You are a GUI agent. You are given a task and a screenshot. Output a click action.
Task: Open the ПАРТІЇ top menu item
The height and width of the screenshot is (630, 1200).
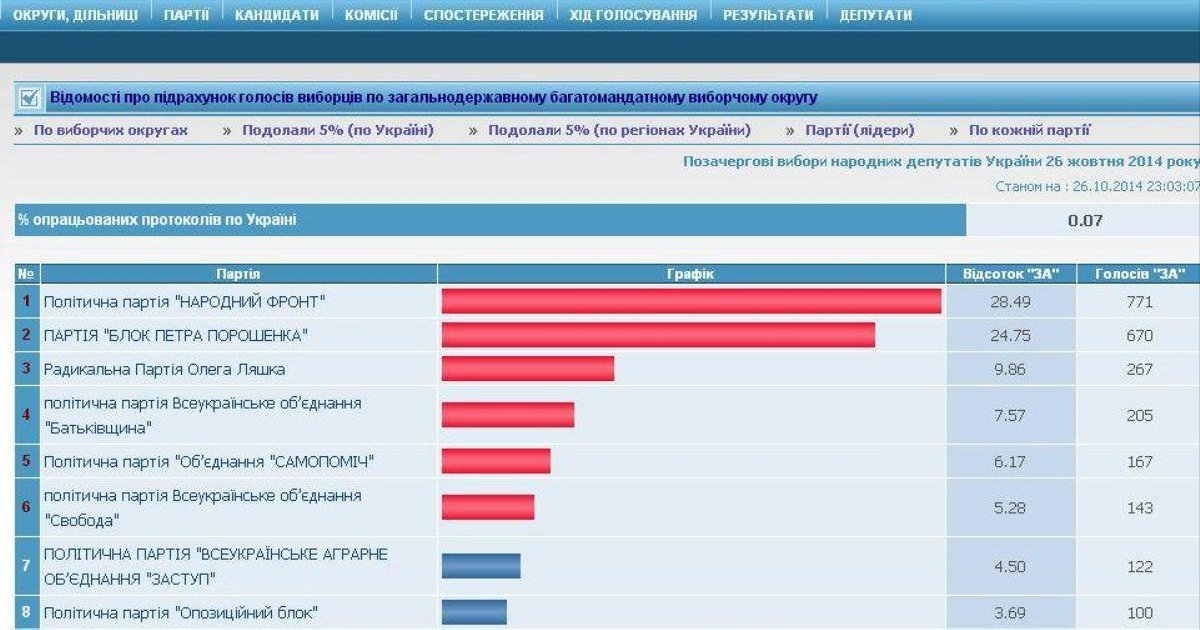point(187,15)
